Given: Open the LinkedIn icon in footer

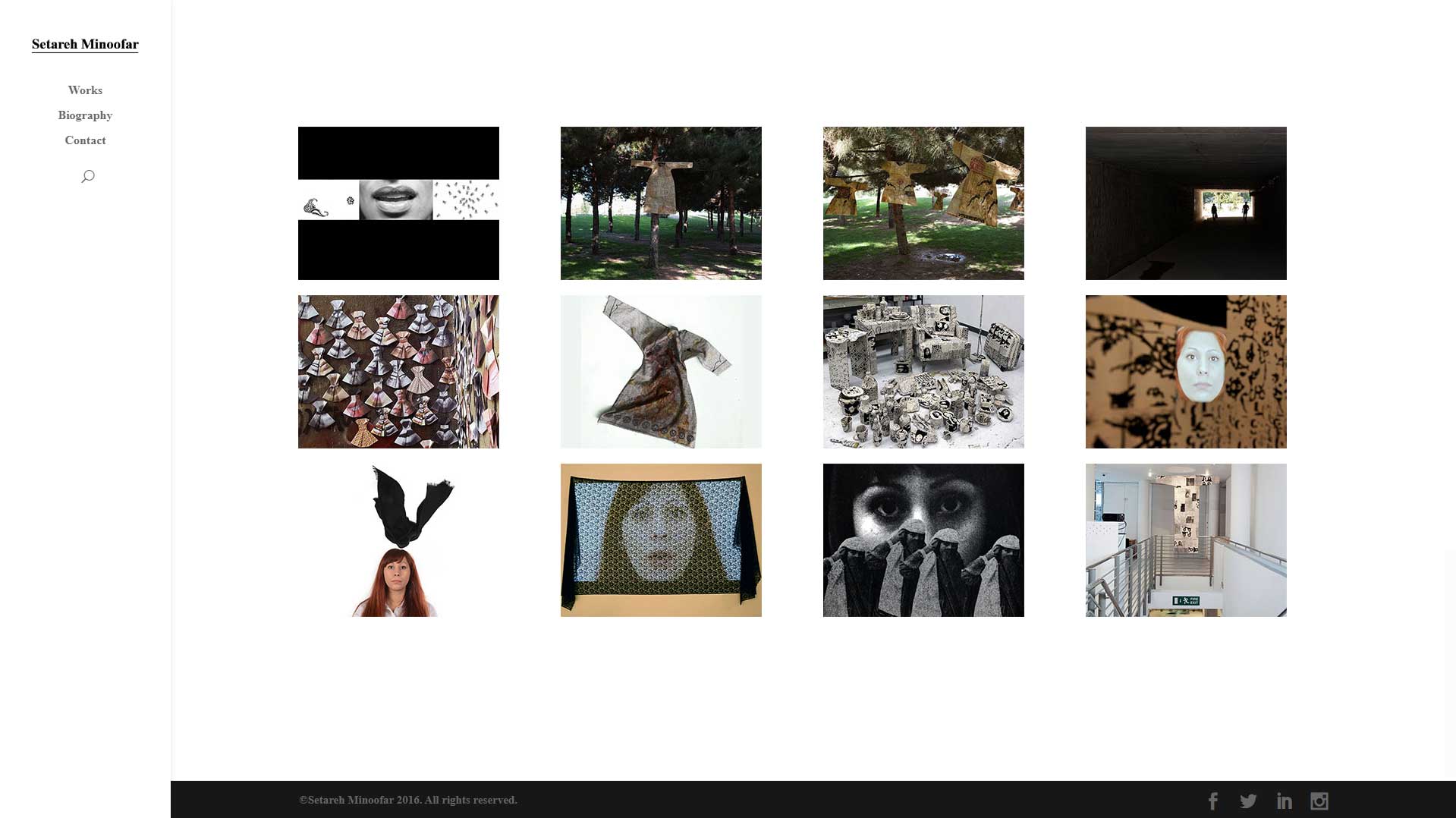Looking at the screenshot, I should pos(1284,801).
